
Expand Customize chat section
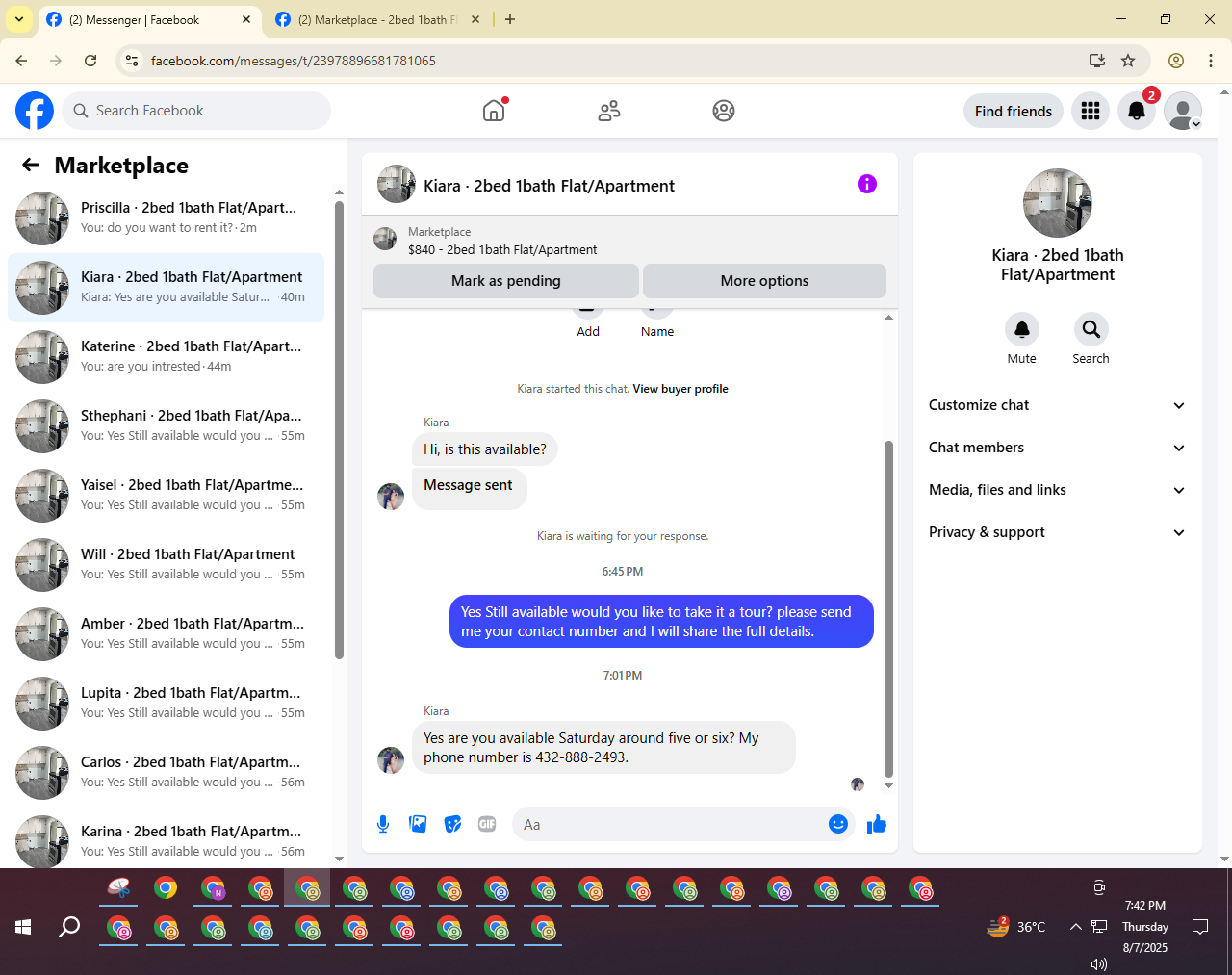[x=1058, y=405]
